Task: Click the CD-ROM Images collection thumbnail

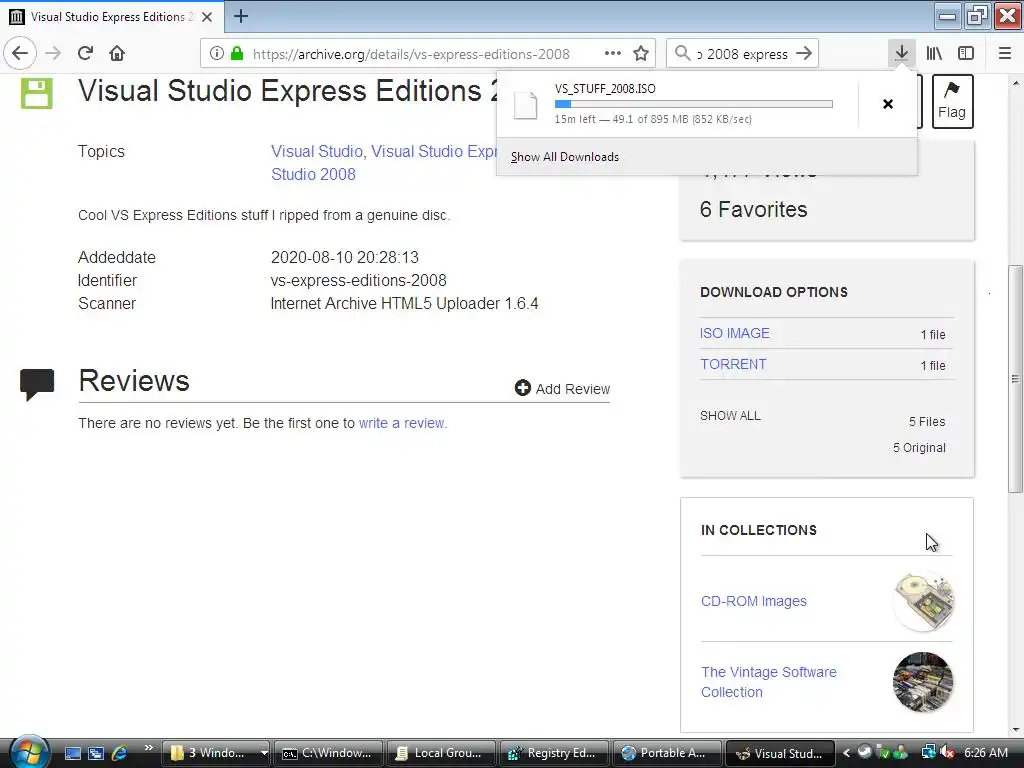Action: click(x=923, y=601)
